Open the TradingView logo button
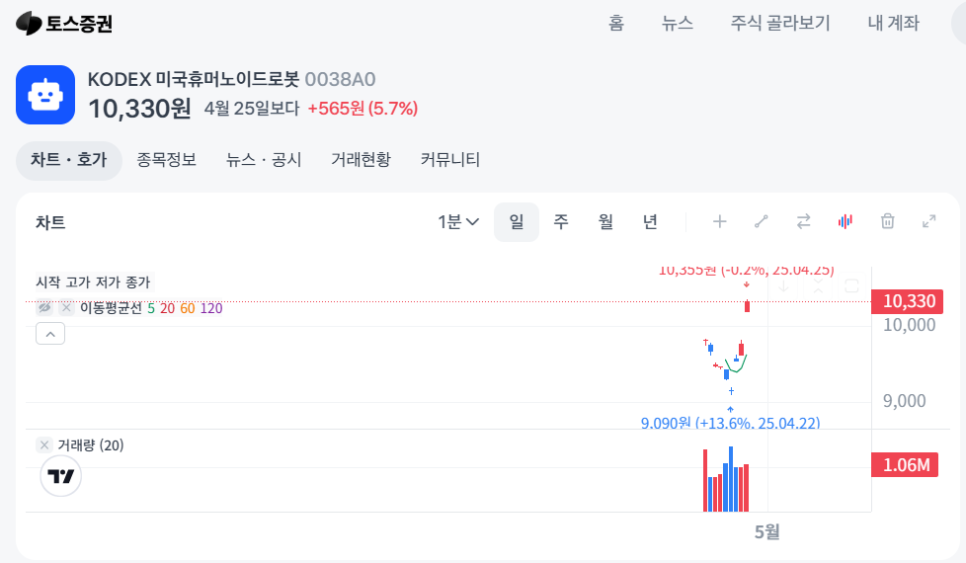Screen dimensions: 966x563 click(x=61, y=476)
